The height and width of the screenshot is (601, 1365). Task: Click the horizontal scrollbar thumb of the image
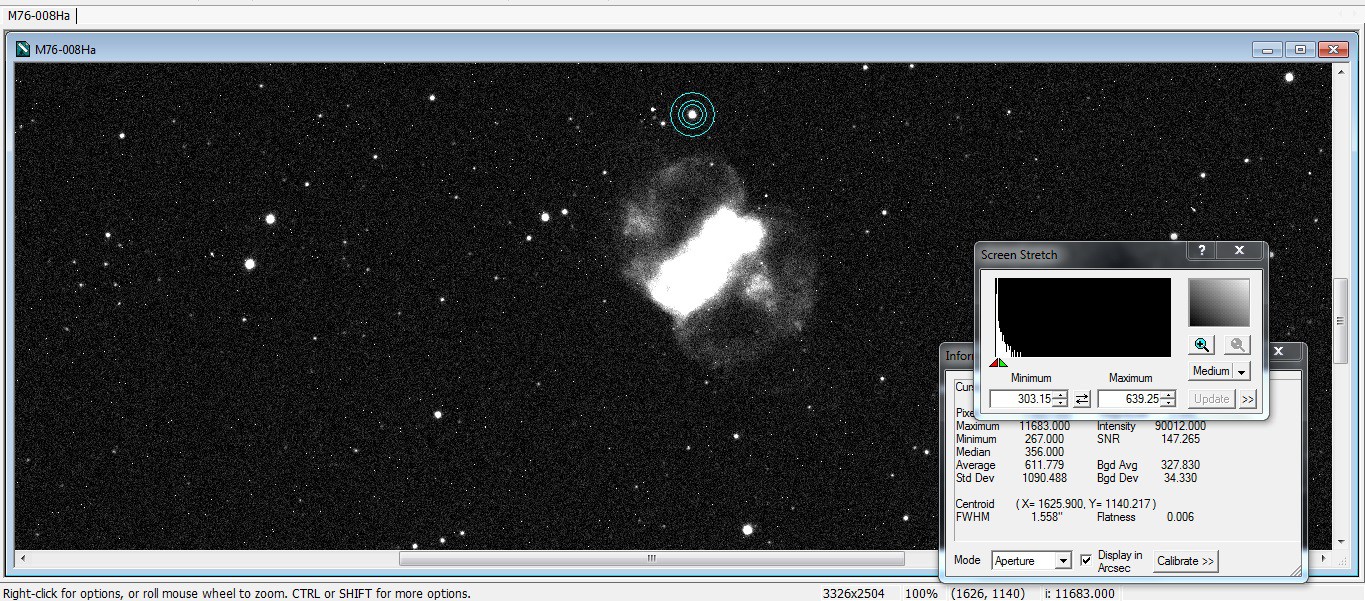[651, 558]
